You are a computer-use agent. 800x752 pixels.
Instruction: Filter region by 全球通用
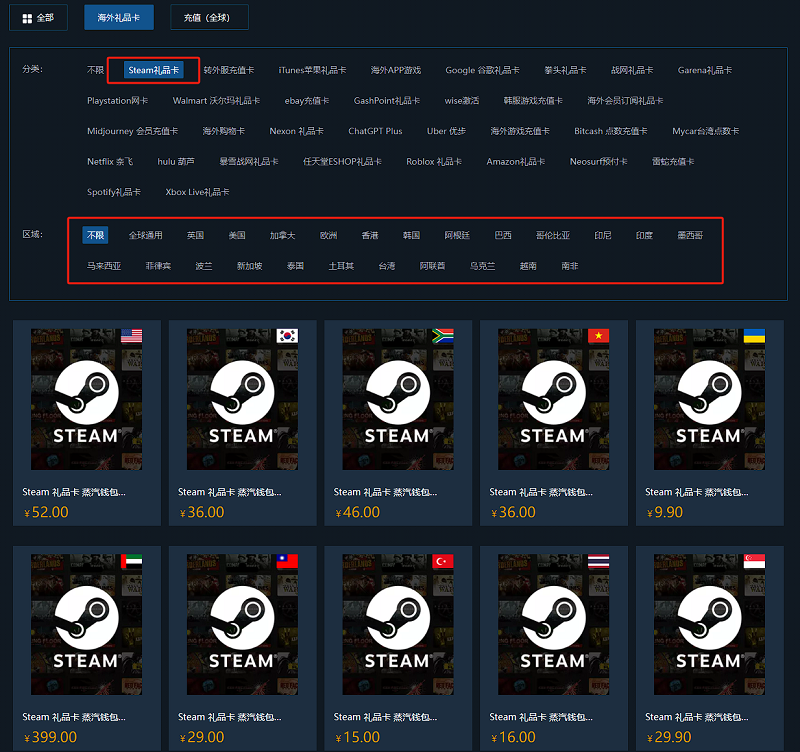(145, 235)
